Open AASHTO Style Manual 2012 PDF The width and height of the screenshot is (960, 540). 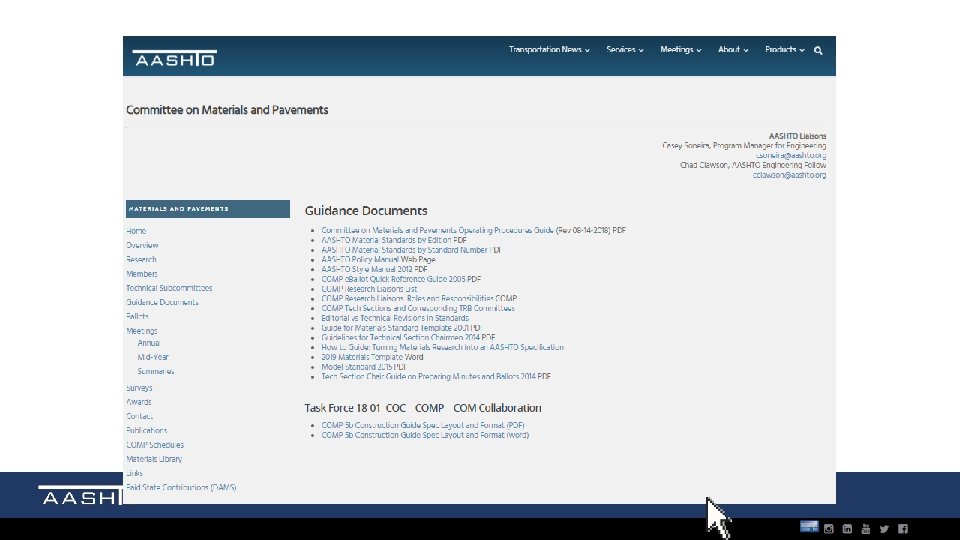coord(374,269)
